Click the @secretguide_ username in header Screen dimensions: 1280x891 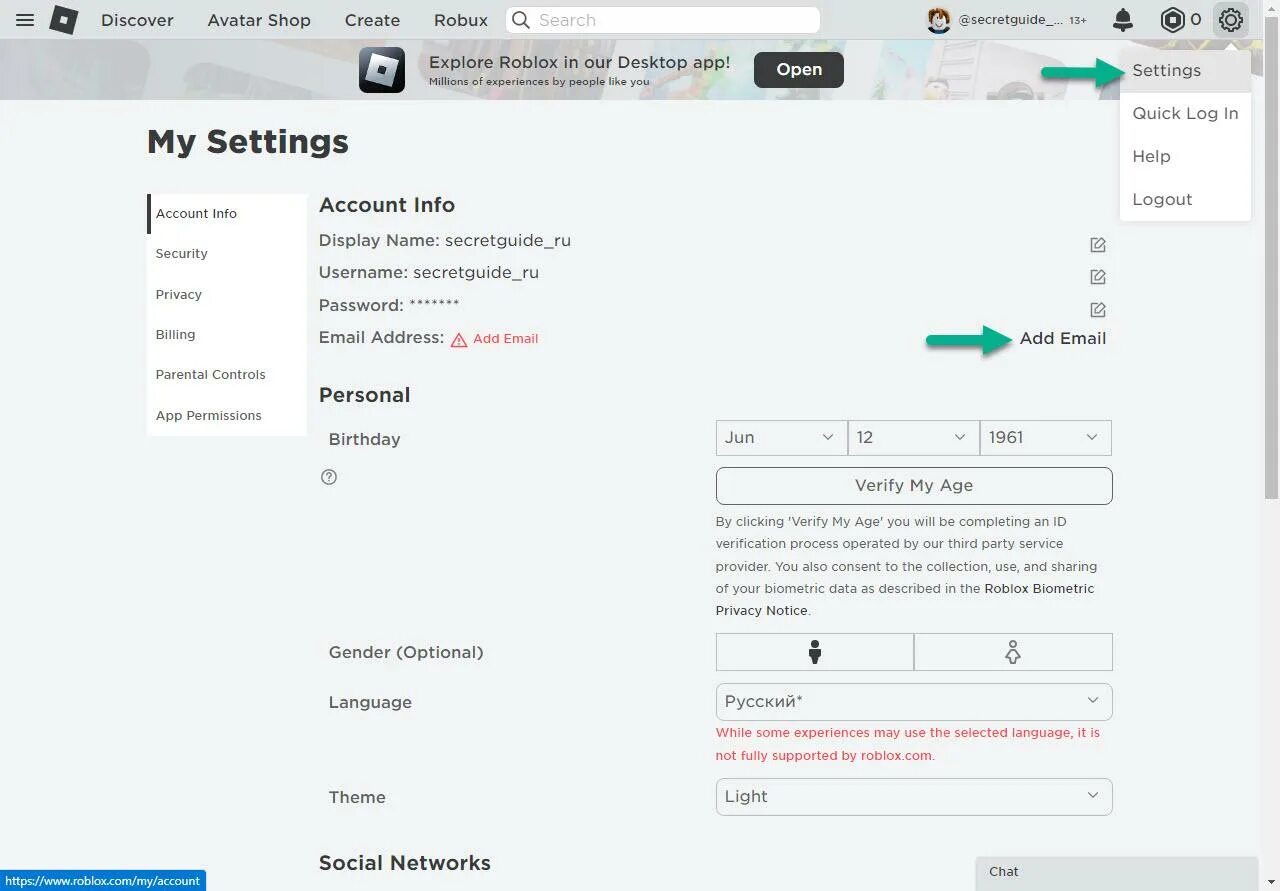point(1011,20)
